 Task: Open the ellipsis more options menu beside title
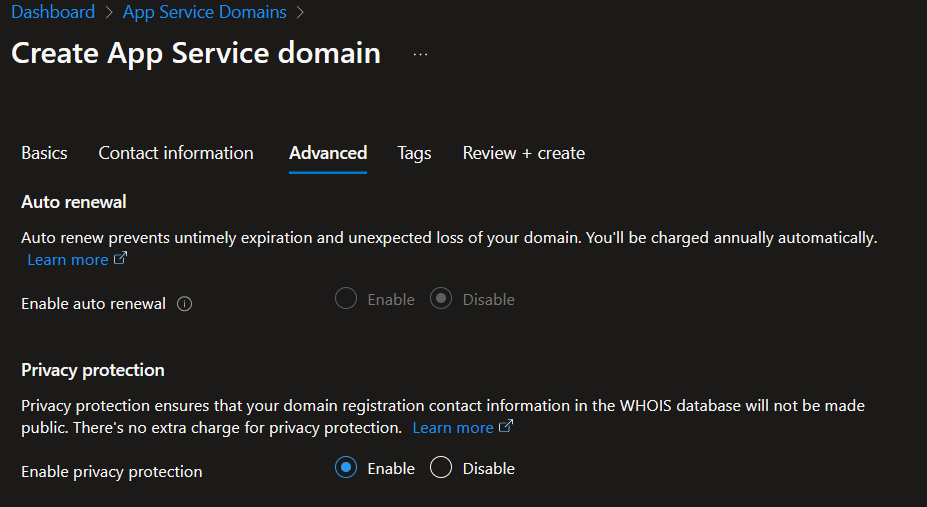point(420,54)
